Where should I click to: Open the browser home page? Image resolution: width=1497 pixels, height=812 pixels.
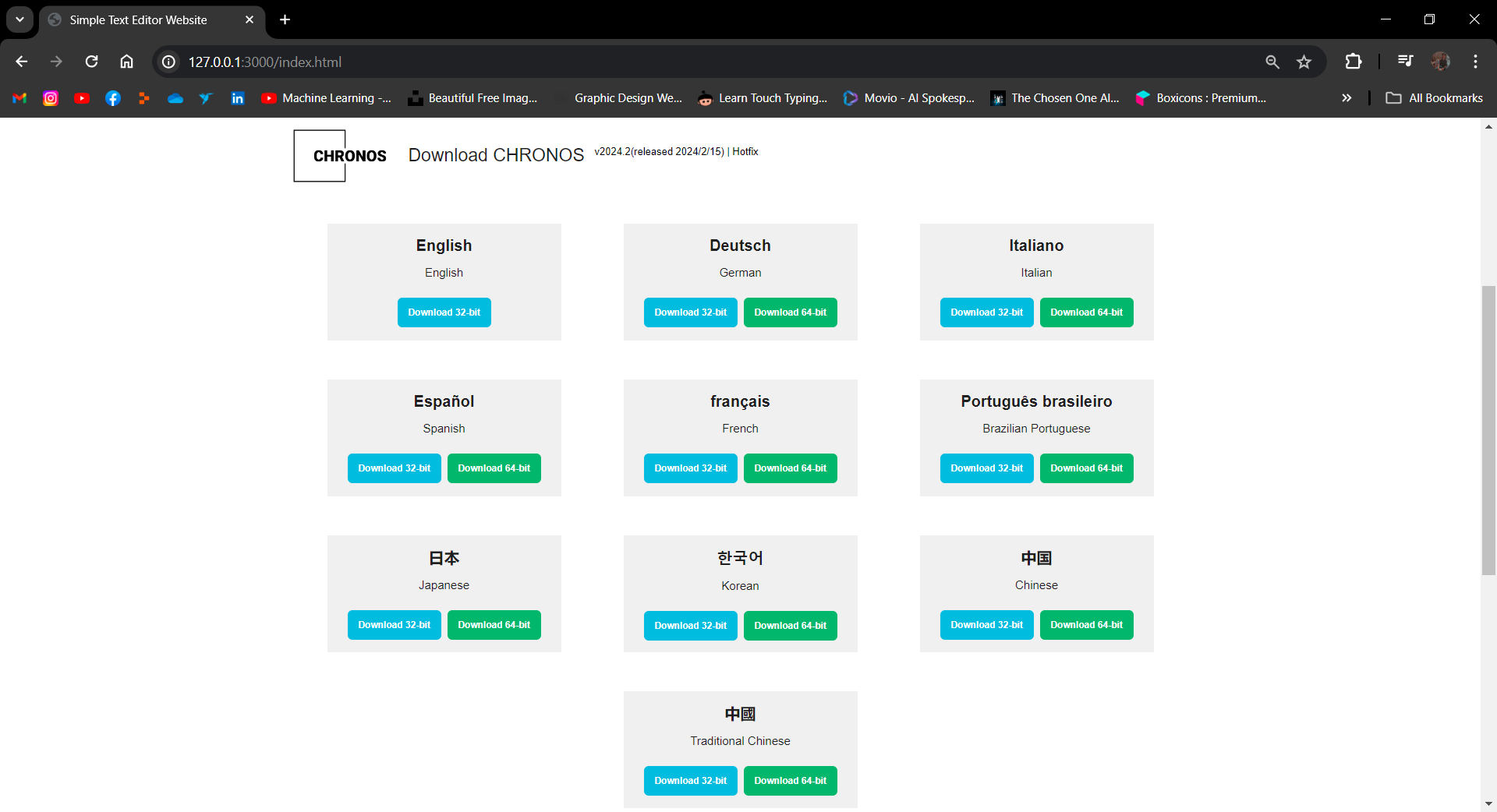tap(126, 62)
